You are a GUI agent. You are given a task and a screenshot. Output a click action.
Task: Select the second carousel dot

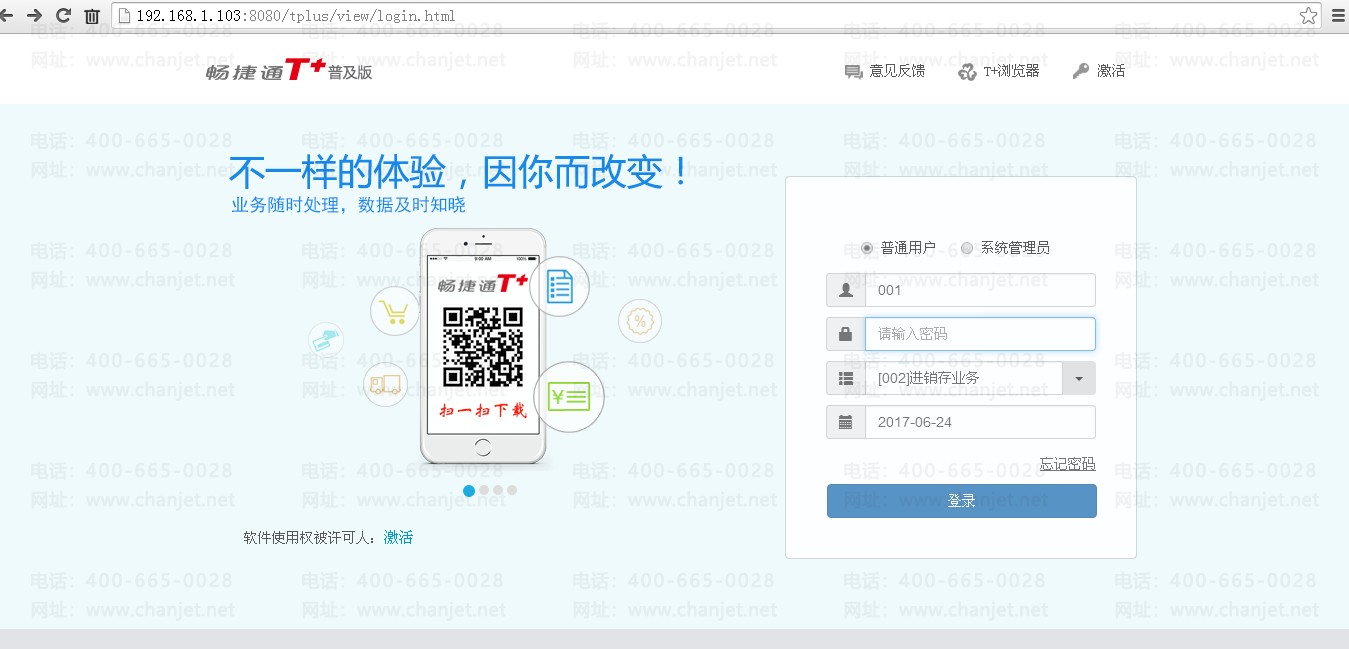(x=484, y=490)
